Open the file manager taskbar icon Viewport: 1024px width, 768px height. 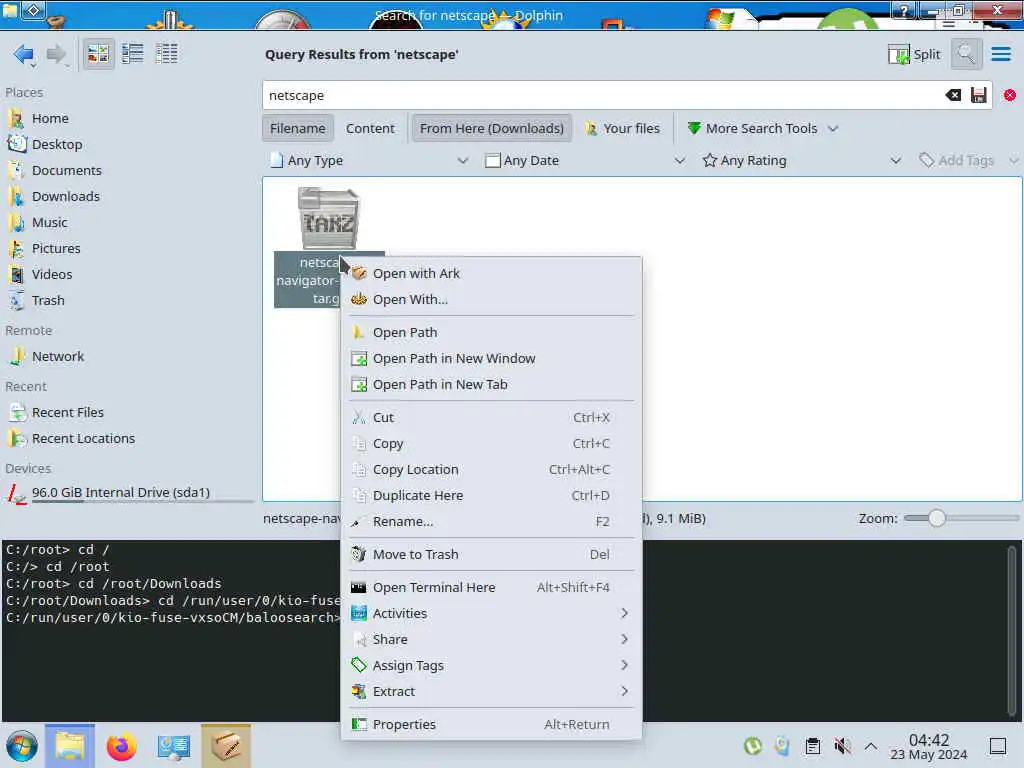tap(70, 746)
